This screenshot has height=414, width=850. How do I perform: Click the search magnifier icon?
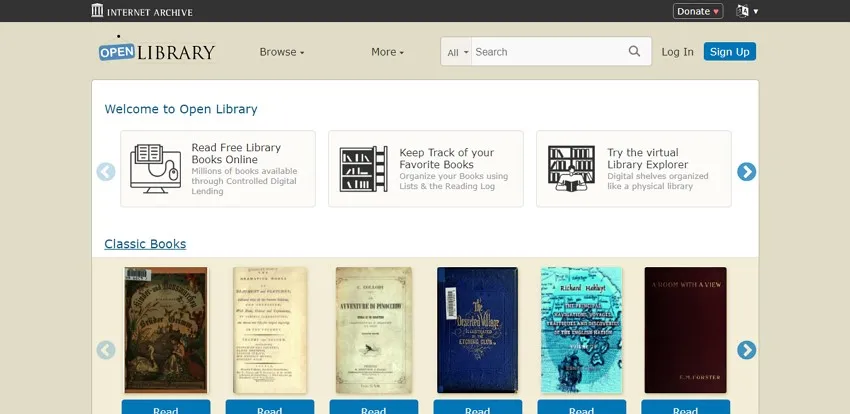[634, 51]
